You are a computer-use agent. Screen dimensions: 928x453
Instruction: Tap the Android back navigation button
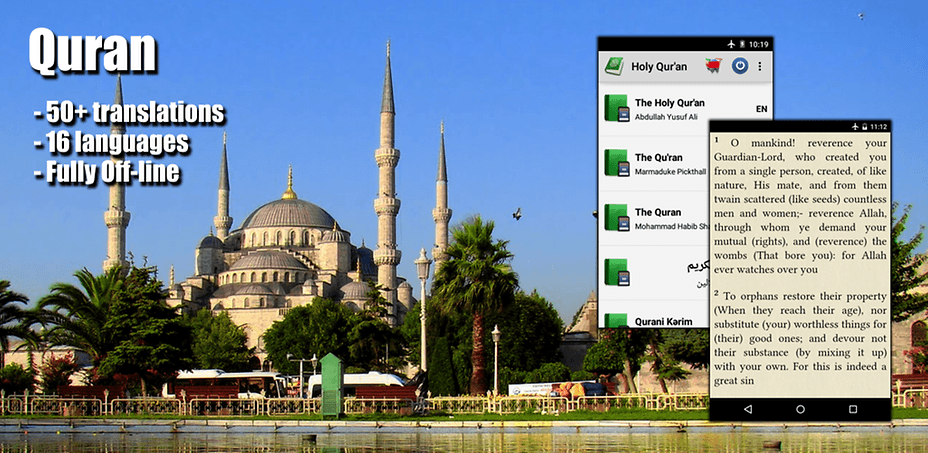[x=747, y=409]
